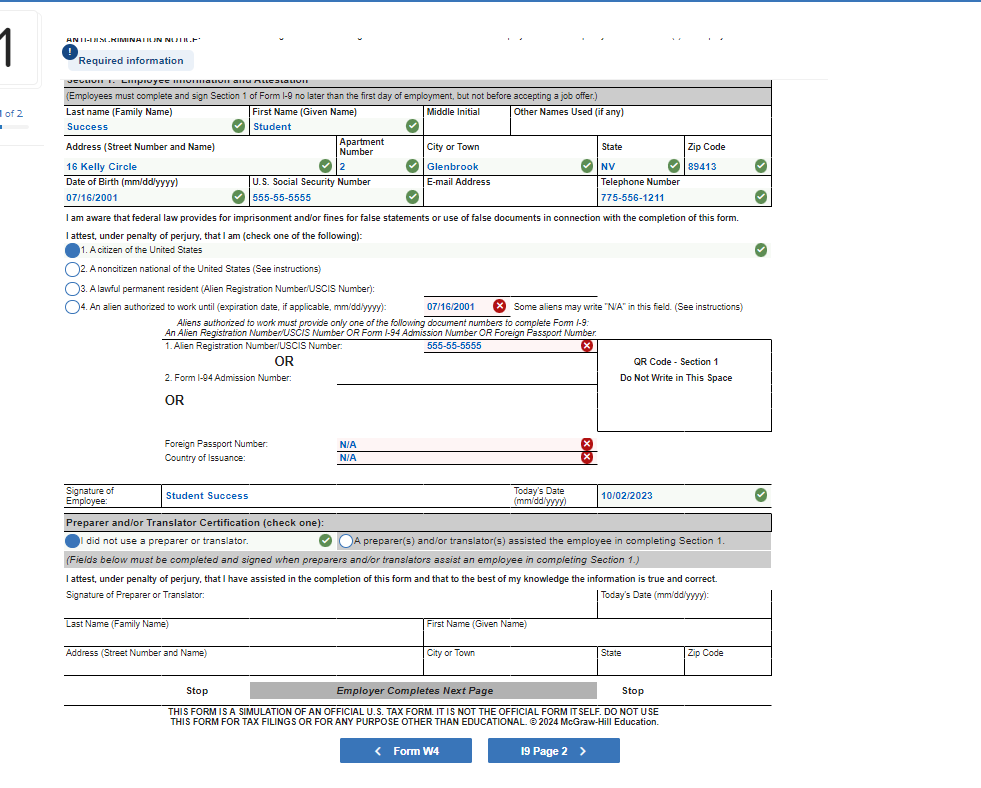Go to I9 Page 2
This screenshot has width=981, height=788.
(554, 750)
